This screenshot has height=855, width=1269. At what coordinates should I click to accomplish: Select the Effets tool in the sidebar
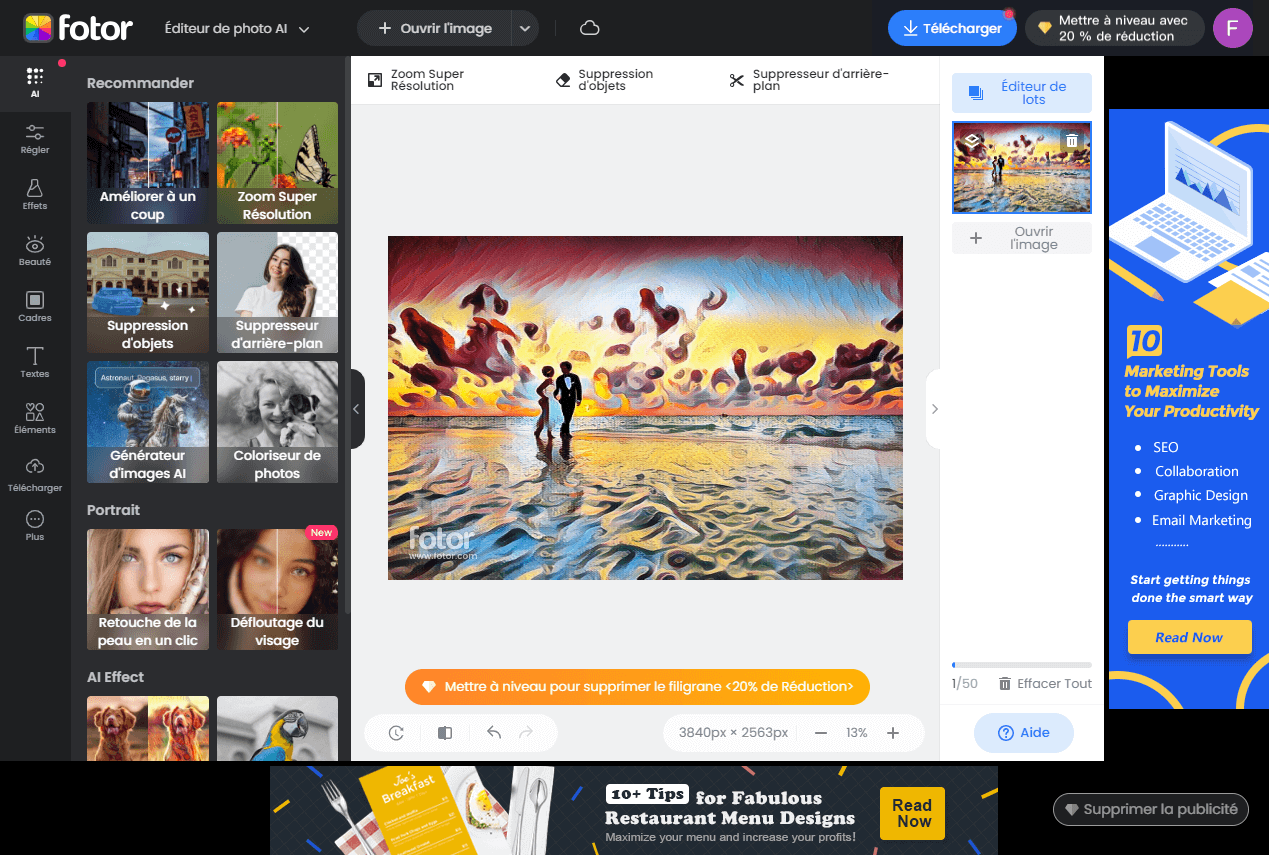point(34,194)
